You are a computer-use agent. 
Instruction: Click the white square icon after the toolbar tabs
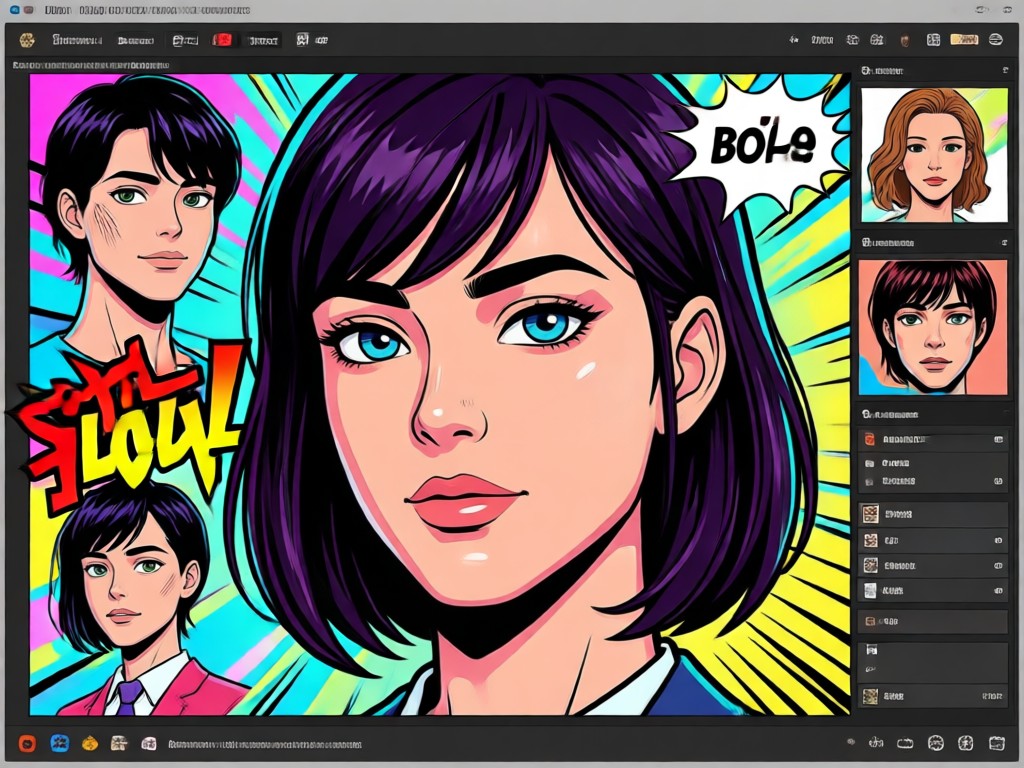point(302,40)
